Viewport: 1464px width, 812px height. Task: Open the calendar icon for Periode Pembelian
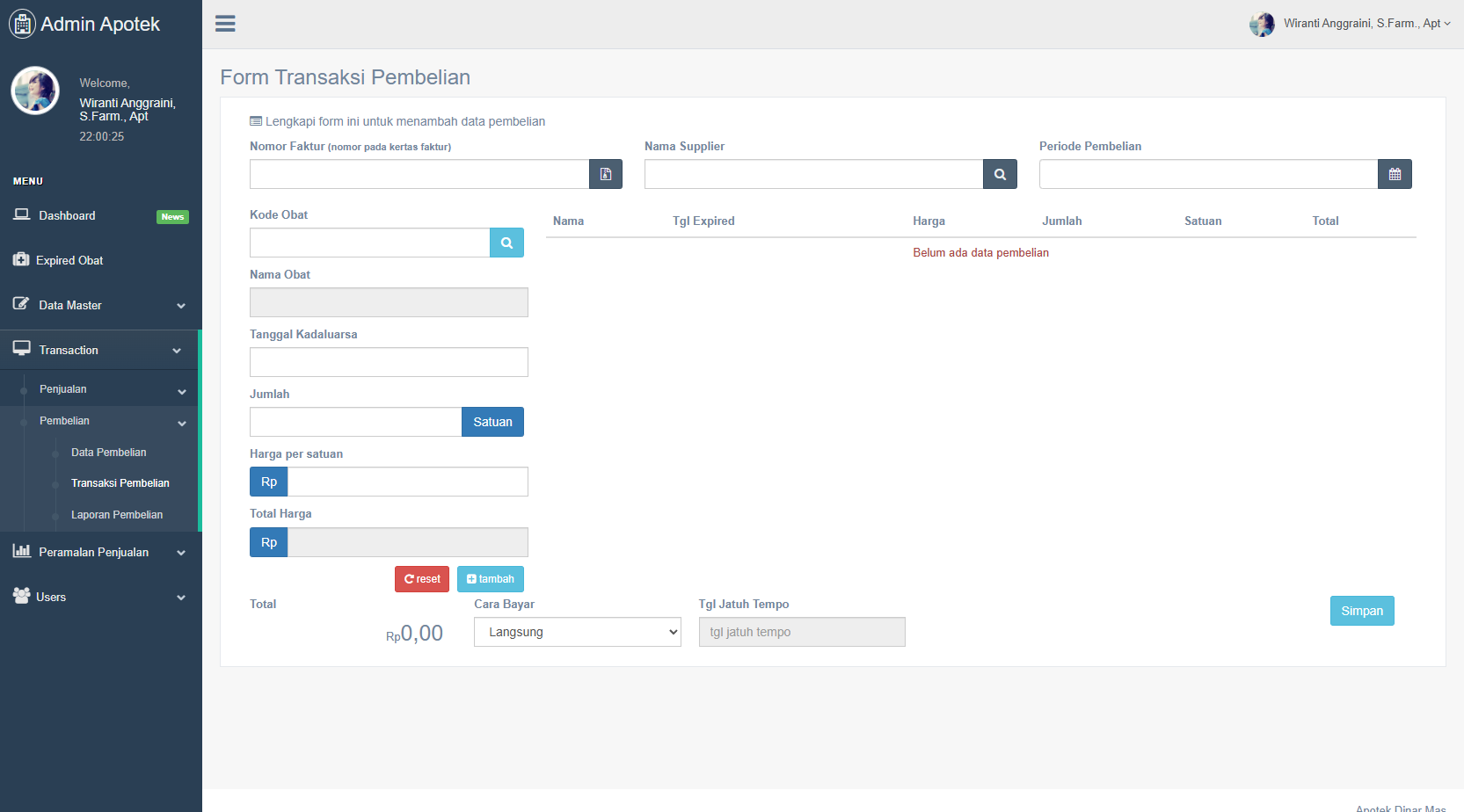pyautogui.click(x=1395, y=174)
